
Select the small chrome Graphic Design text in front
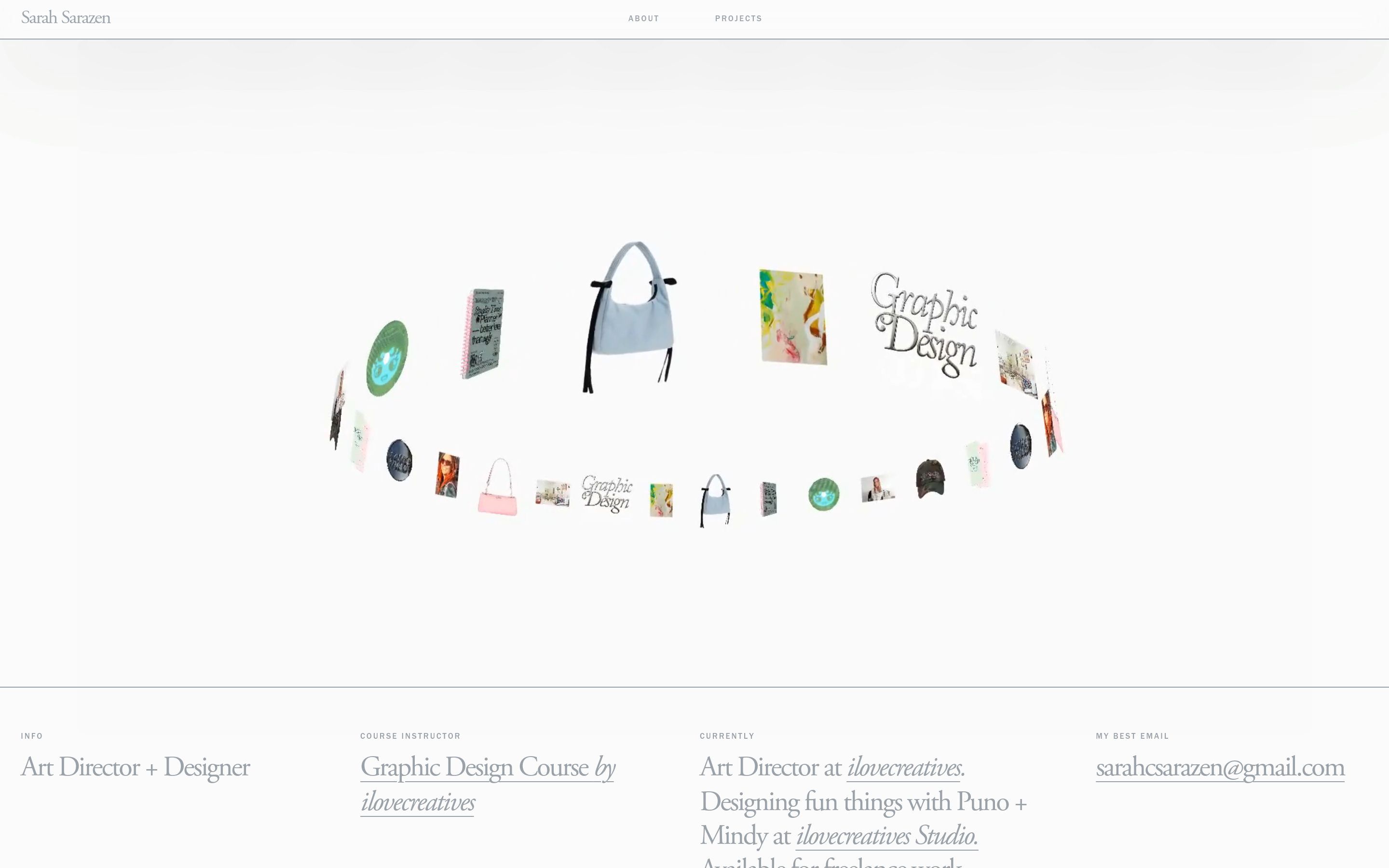[607, 494]
